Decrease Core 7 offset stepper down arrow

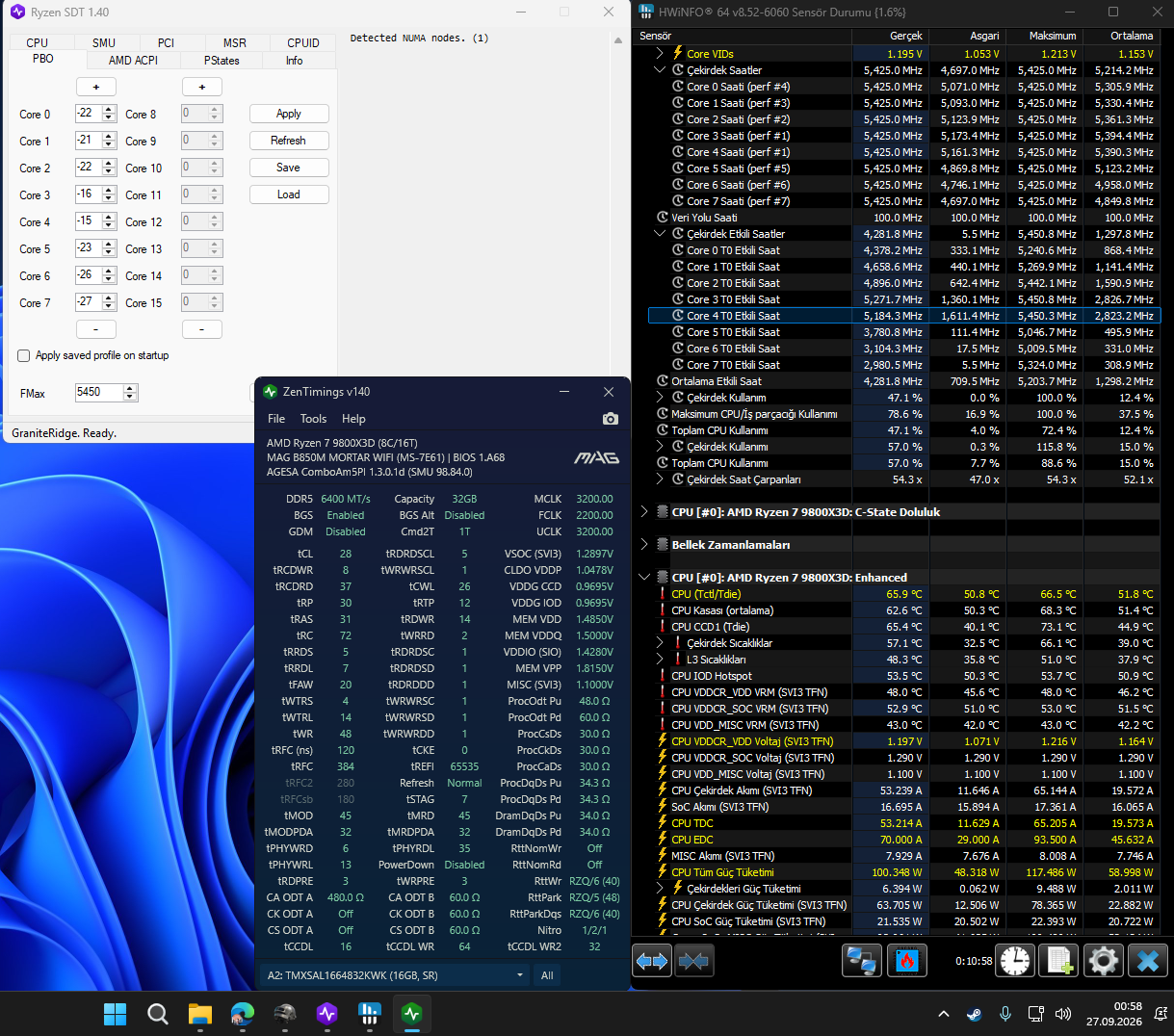click(x=110, y=307)
